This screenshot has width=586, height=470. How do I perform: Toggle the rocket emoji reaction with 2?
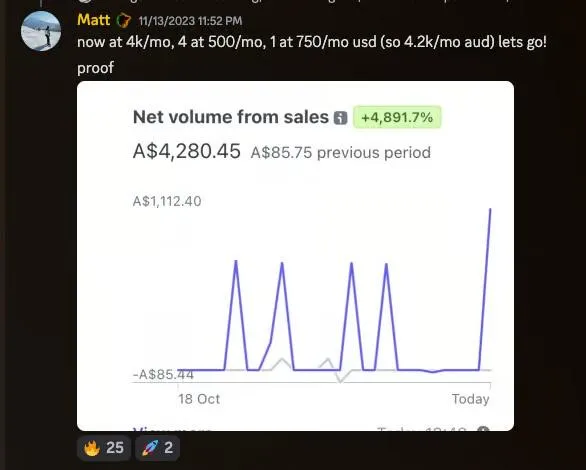(157, 448)
